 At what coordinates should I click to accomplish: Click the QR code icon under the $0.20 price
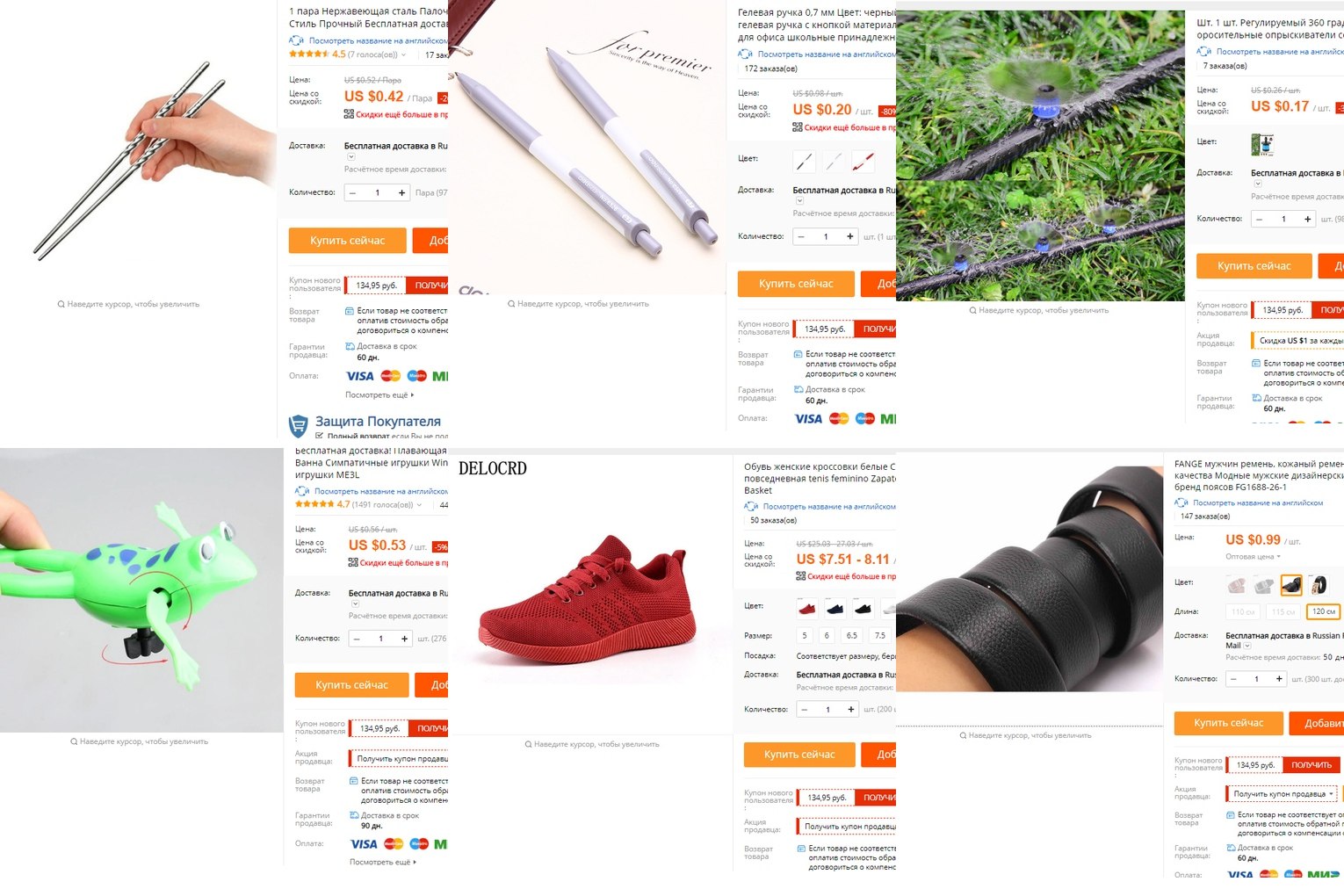point(797,127)
